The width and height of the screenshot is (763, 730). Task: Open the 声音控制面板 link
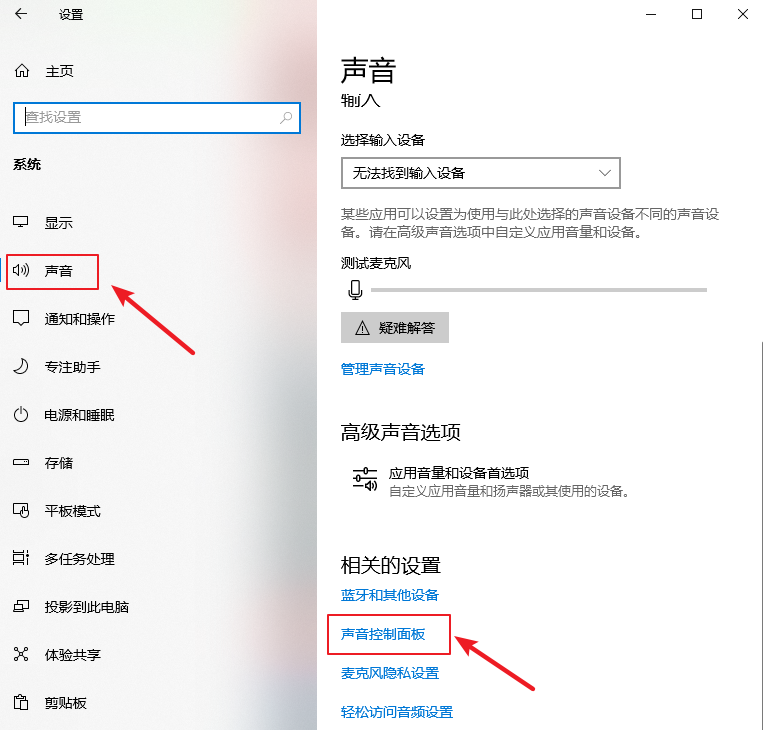(383, 634)
